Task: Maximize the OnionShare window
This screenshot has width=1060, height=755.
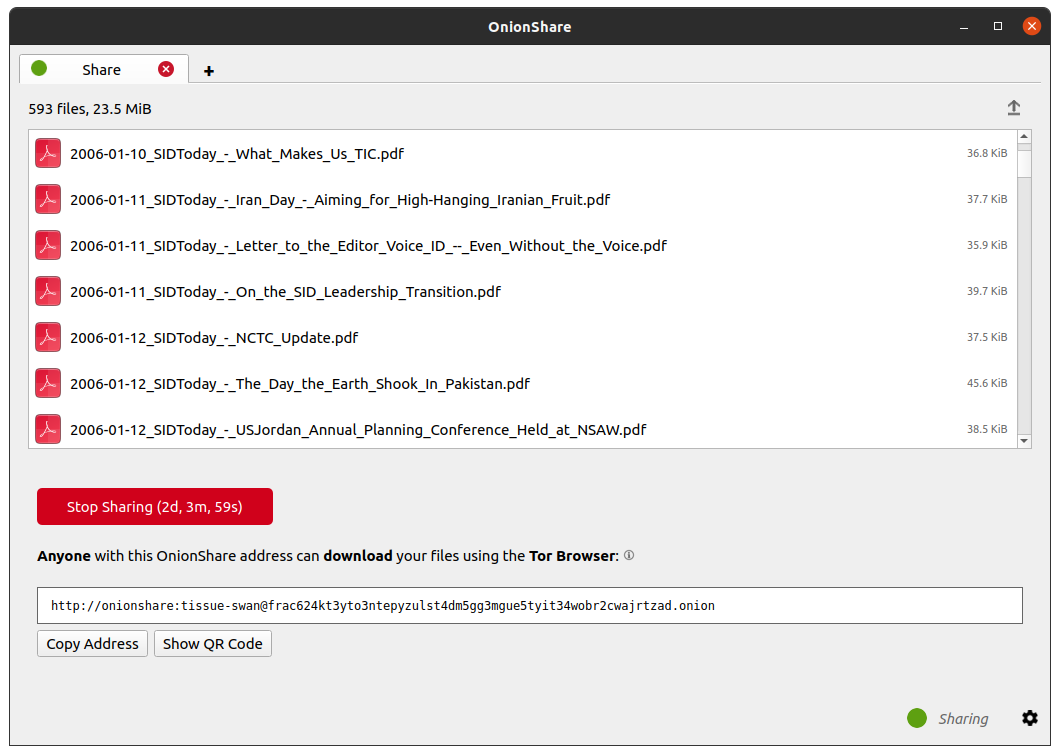Action: pyautogui.click(x=998, y=26)
